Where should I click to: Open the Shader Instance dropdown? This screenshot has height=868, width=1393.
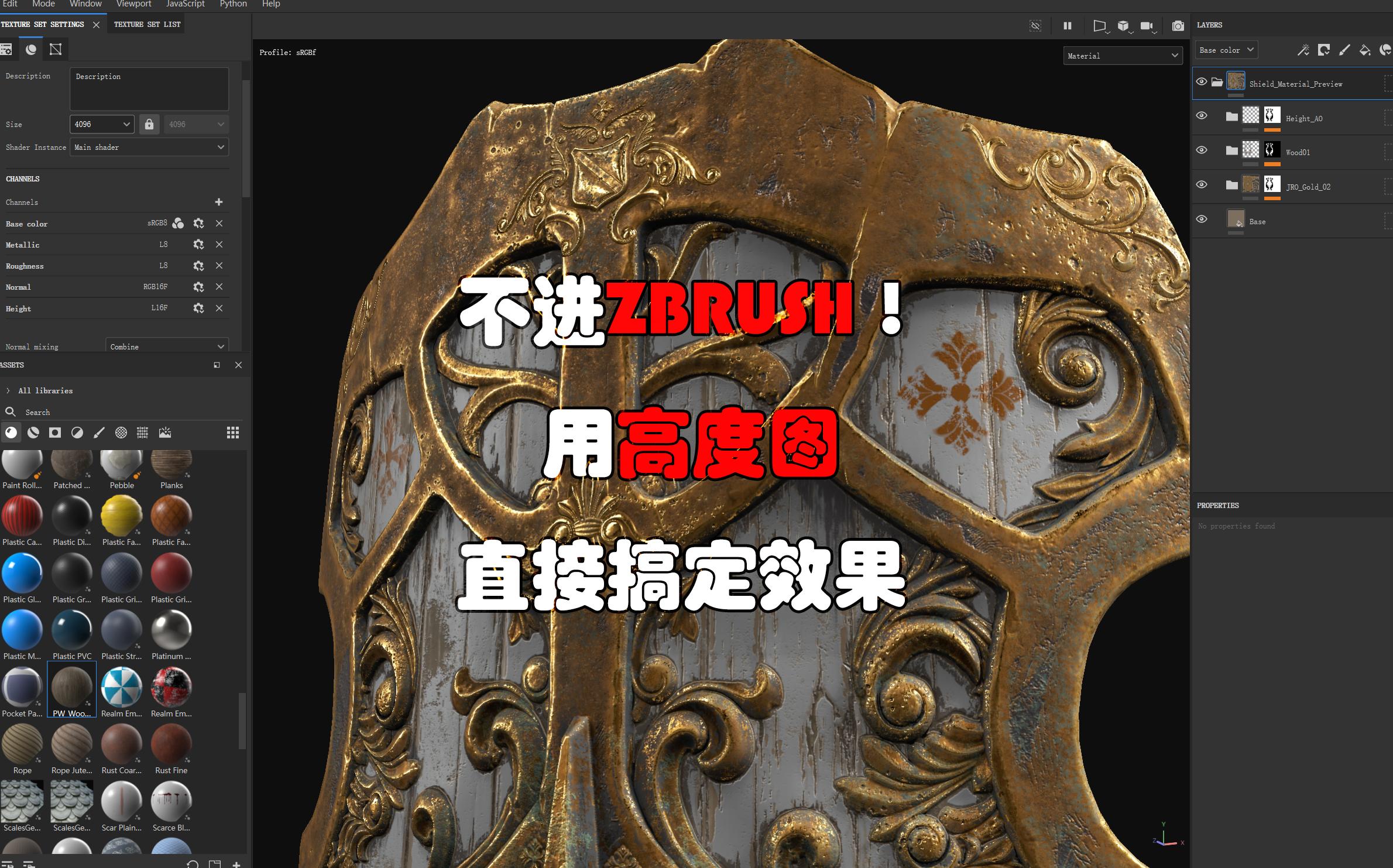tap(149, 147)
